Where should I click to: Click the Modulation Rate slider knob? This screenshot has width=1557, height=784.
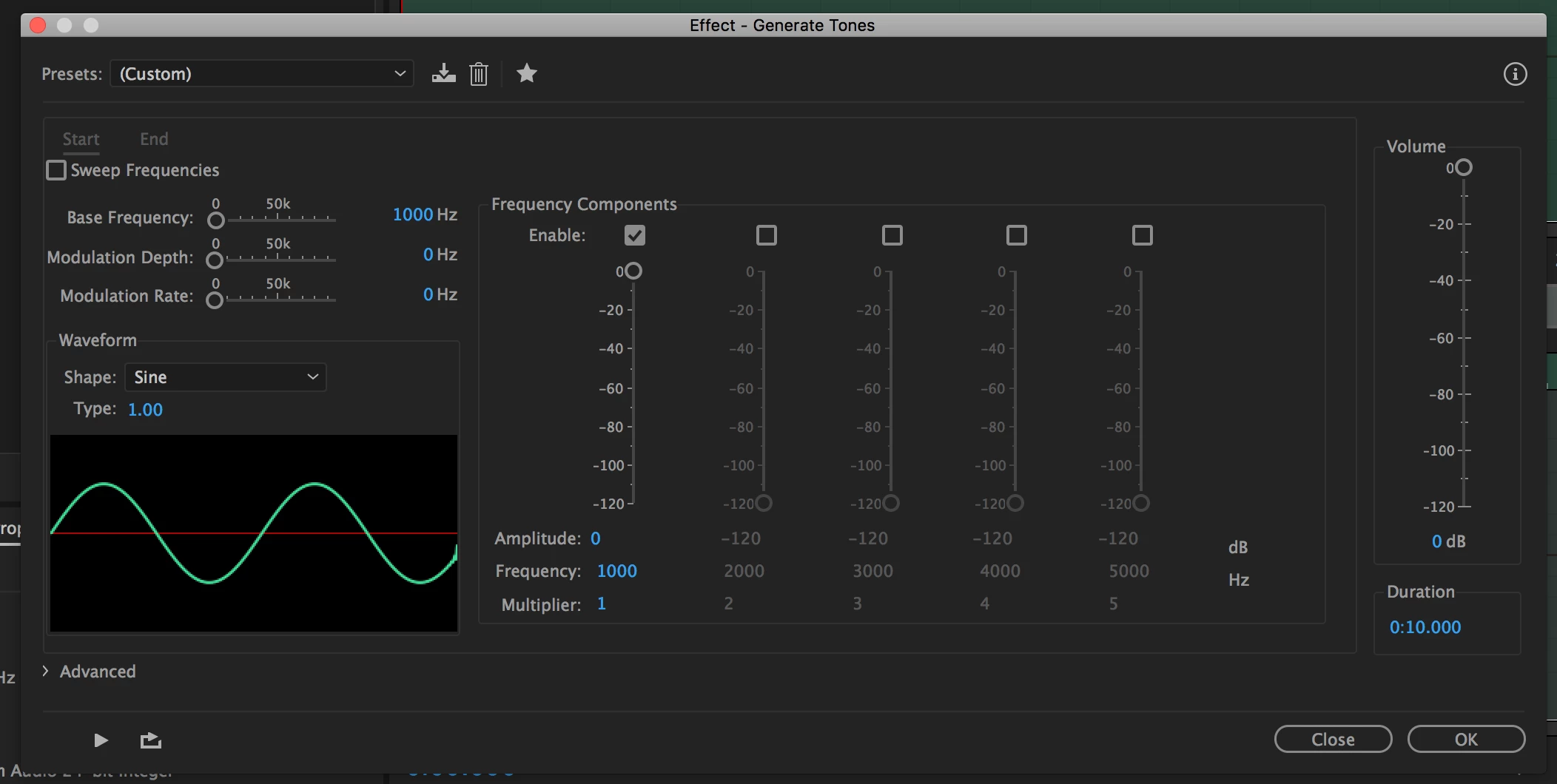coord(215,300)
